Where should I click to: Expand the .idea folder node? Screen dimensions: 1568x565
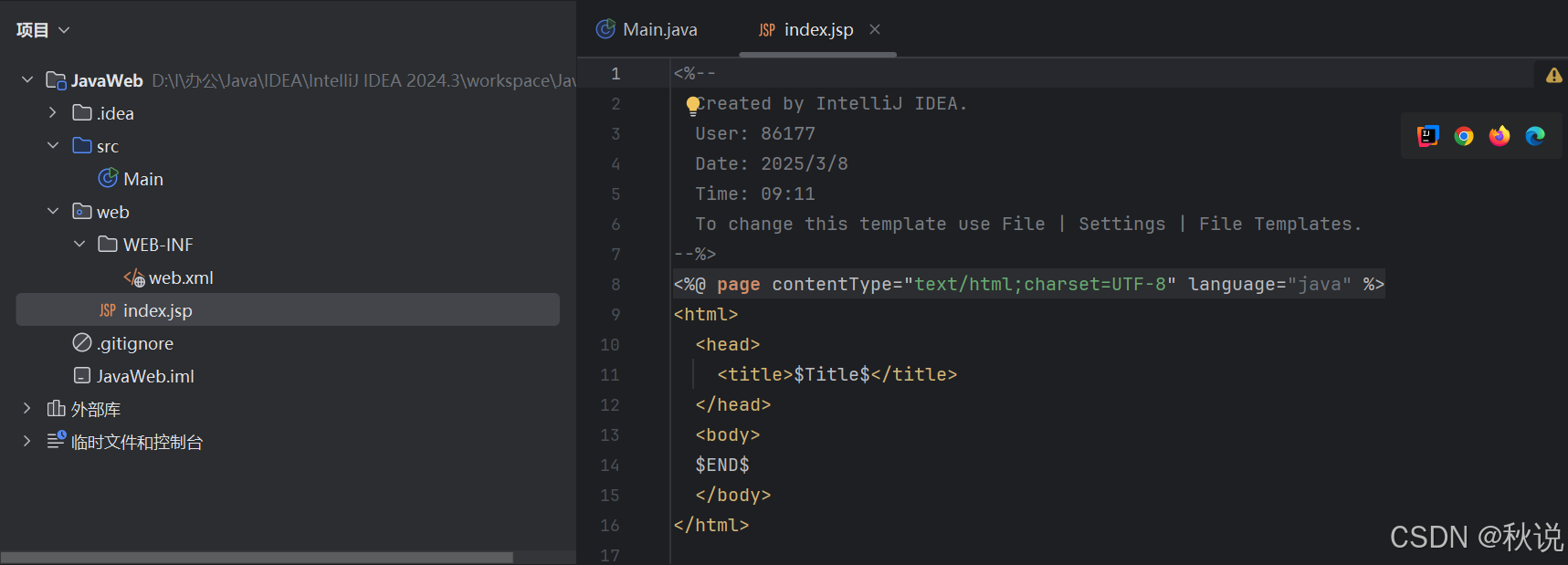(x=53, y=112)
